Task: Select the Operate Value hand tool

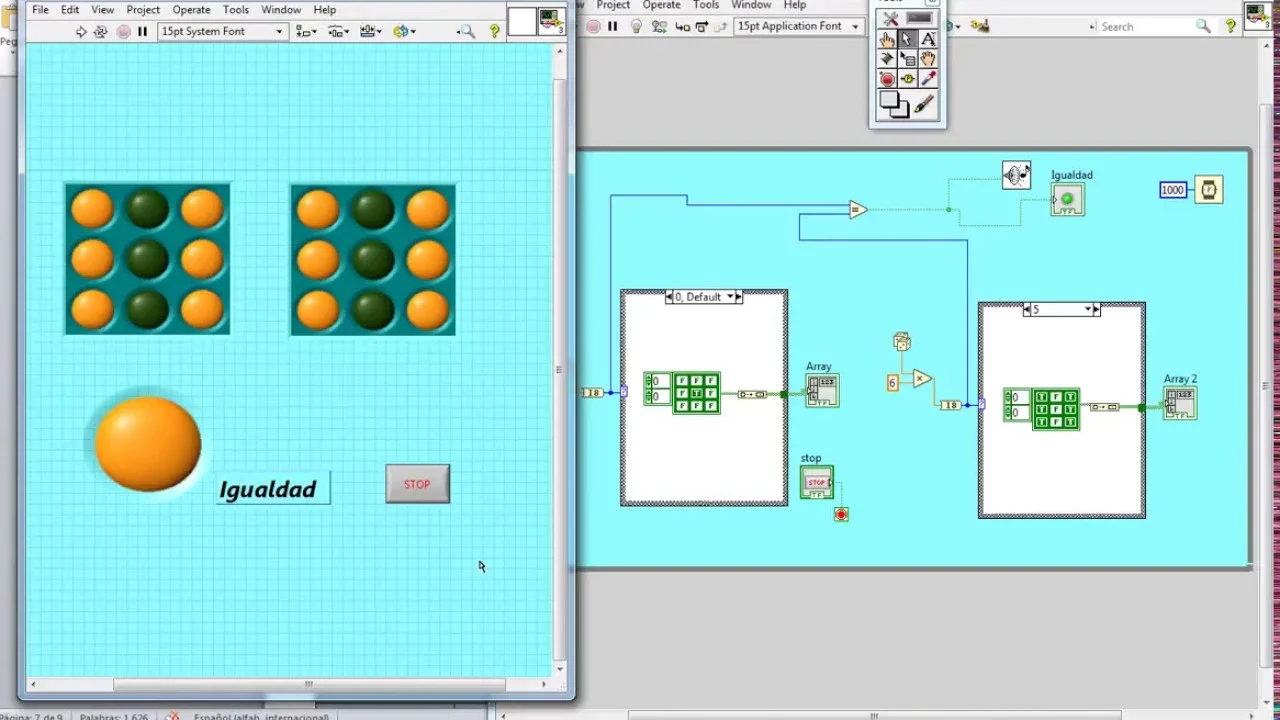Action: click(886, 39)
